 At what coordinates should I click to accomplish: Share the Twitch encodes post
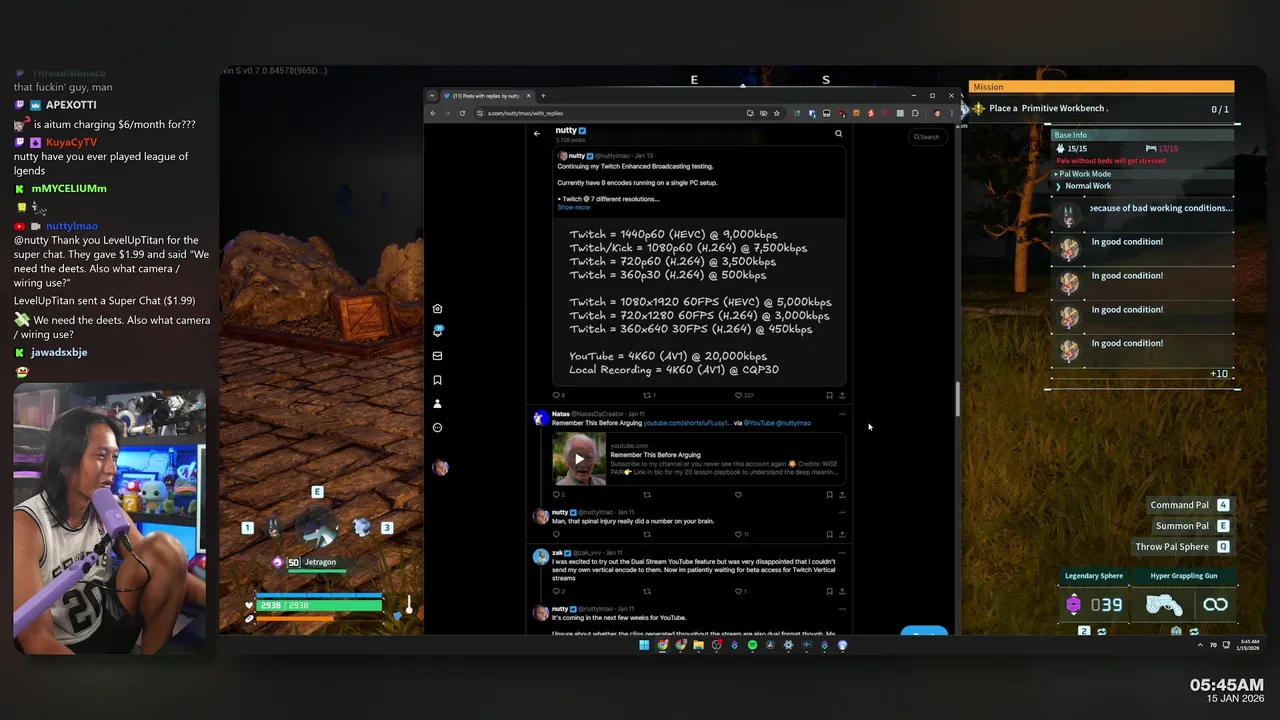pyautogui.click(x=842, y=395)
